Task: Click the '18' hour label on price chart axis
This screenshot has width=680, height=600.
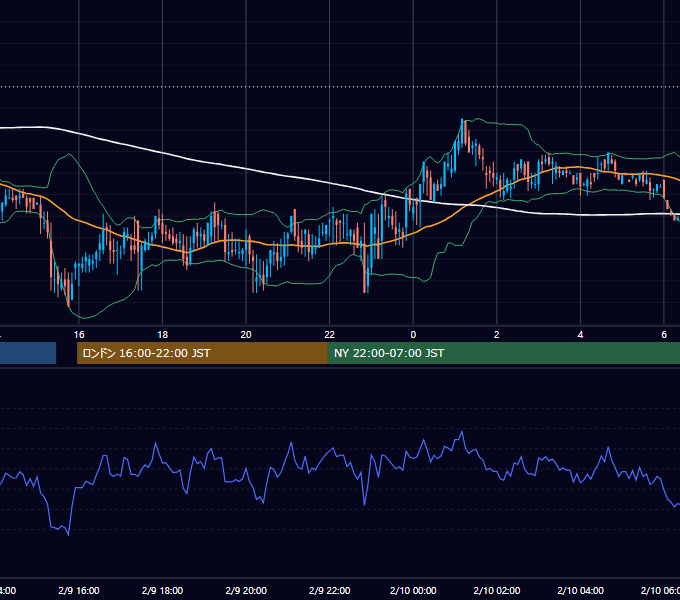Action: pyautogui.click(x=163, y=335)
